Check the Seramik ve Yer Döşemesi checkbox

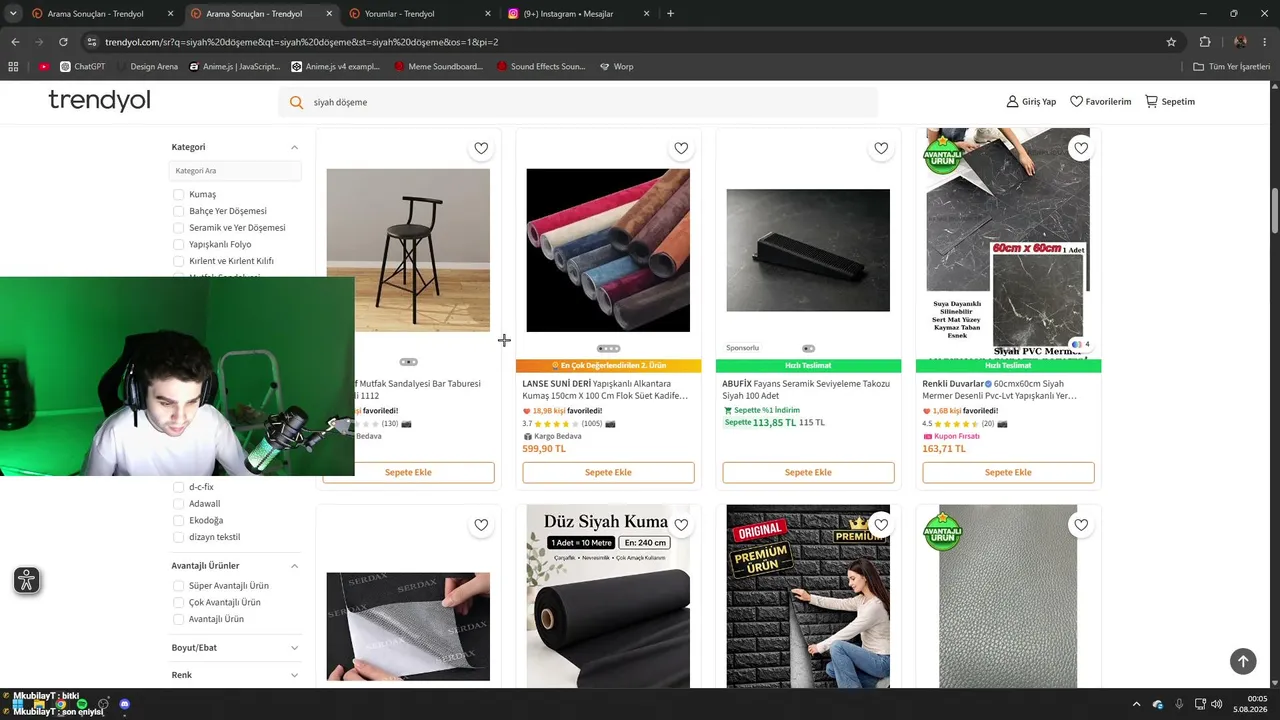(178, 227)
